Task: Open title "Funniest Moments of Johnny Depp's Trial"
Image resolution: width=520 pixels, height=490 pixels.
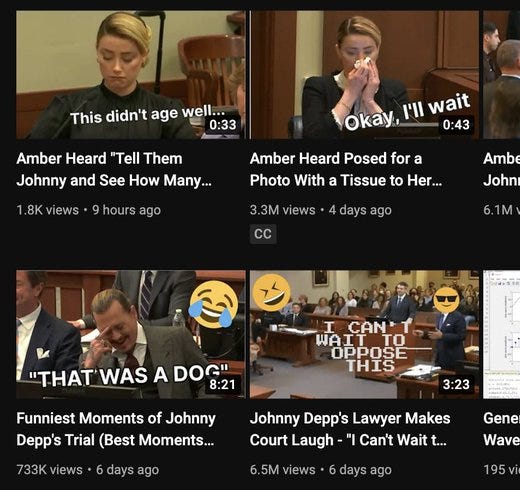Action: (x=116, y=429)
